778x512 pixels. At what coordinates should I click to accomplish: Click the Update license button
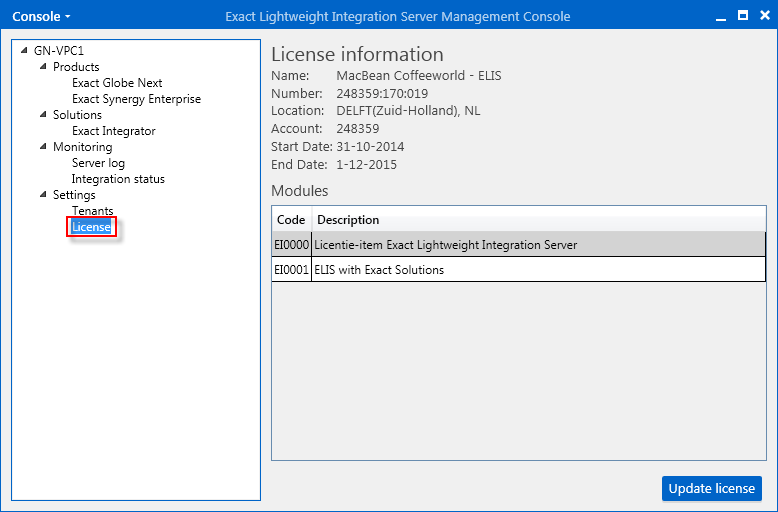[x=712, y=489]
